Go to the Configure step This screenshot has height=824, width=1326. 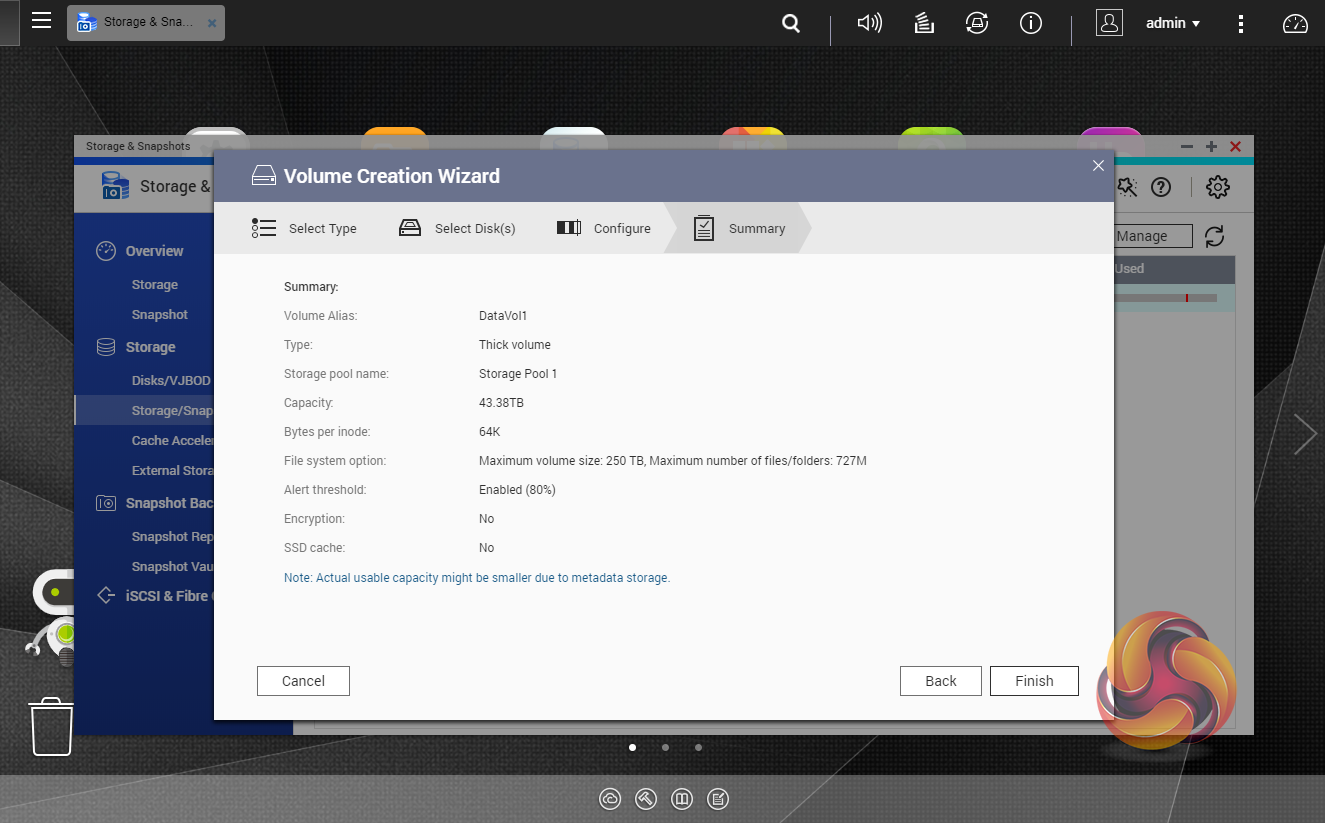coord(604,228)
